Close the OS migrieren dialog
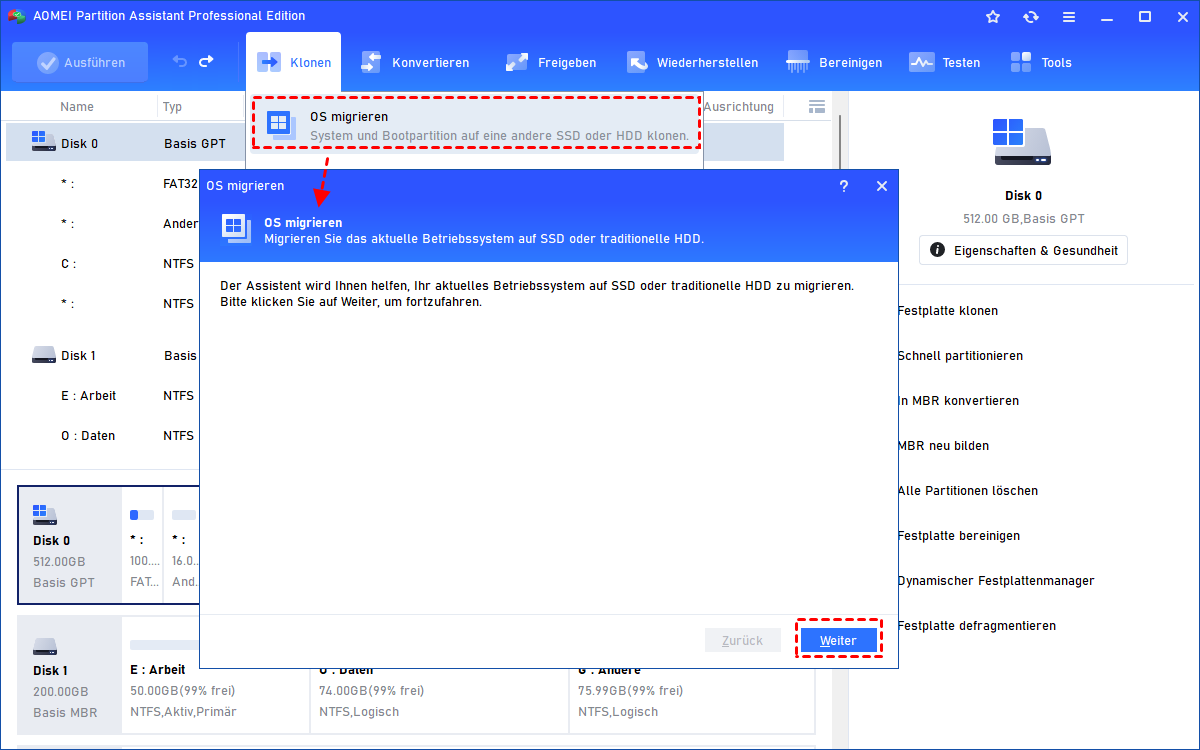Image resolution: width=1200 pixels, height=750 pixels. click(x=881, y=186)
